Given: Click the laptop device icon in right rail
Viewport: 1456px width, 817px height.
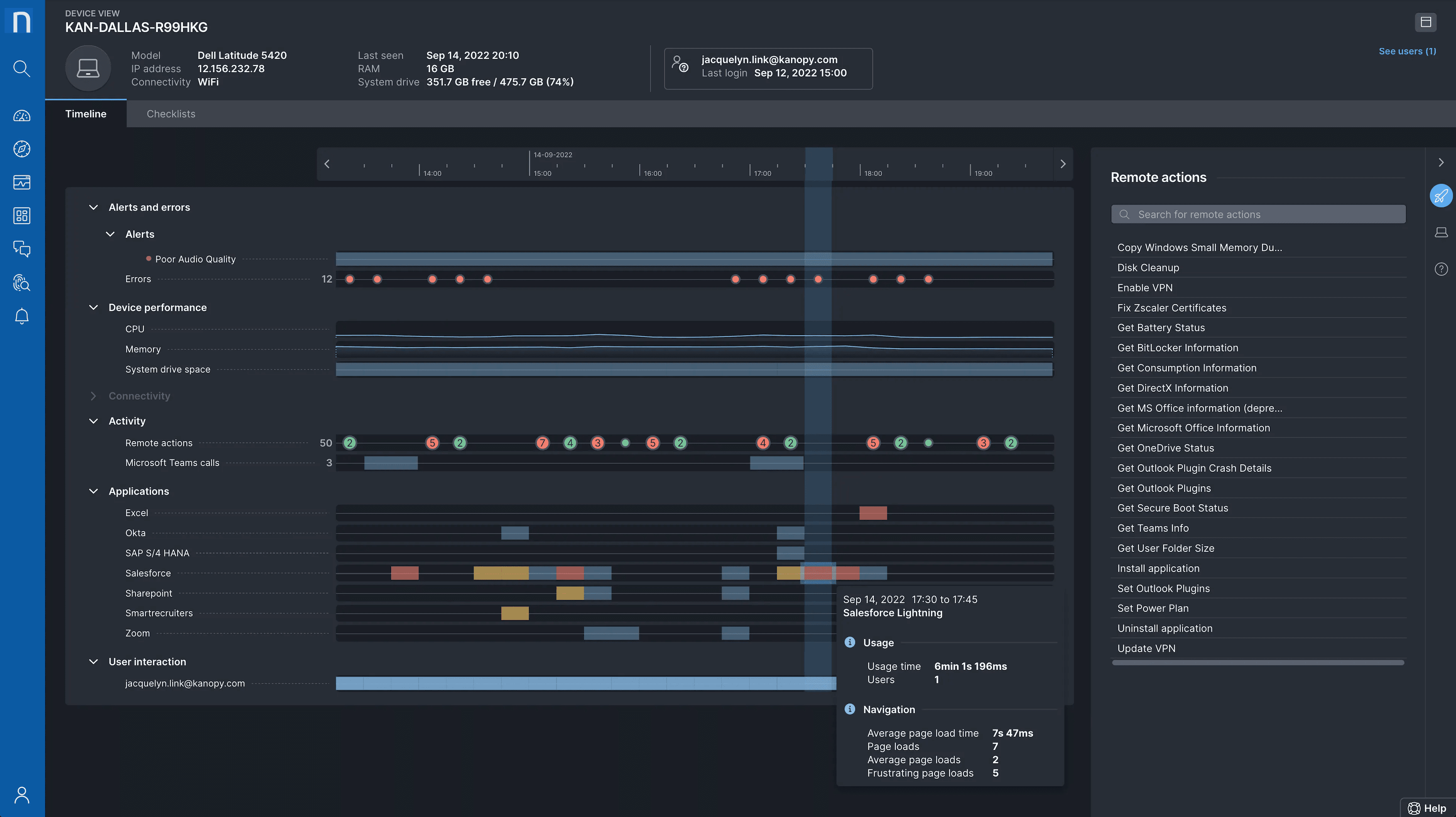Looking at the screenshot, I should pyautogui.click(x=1441, y=232).
